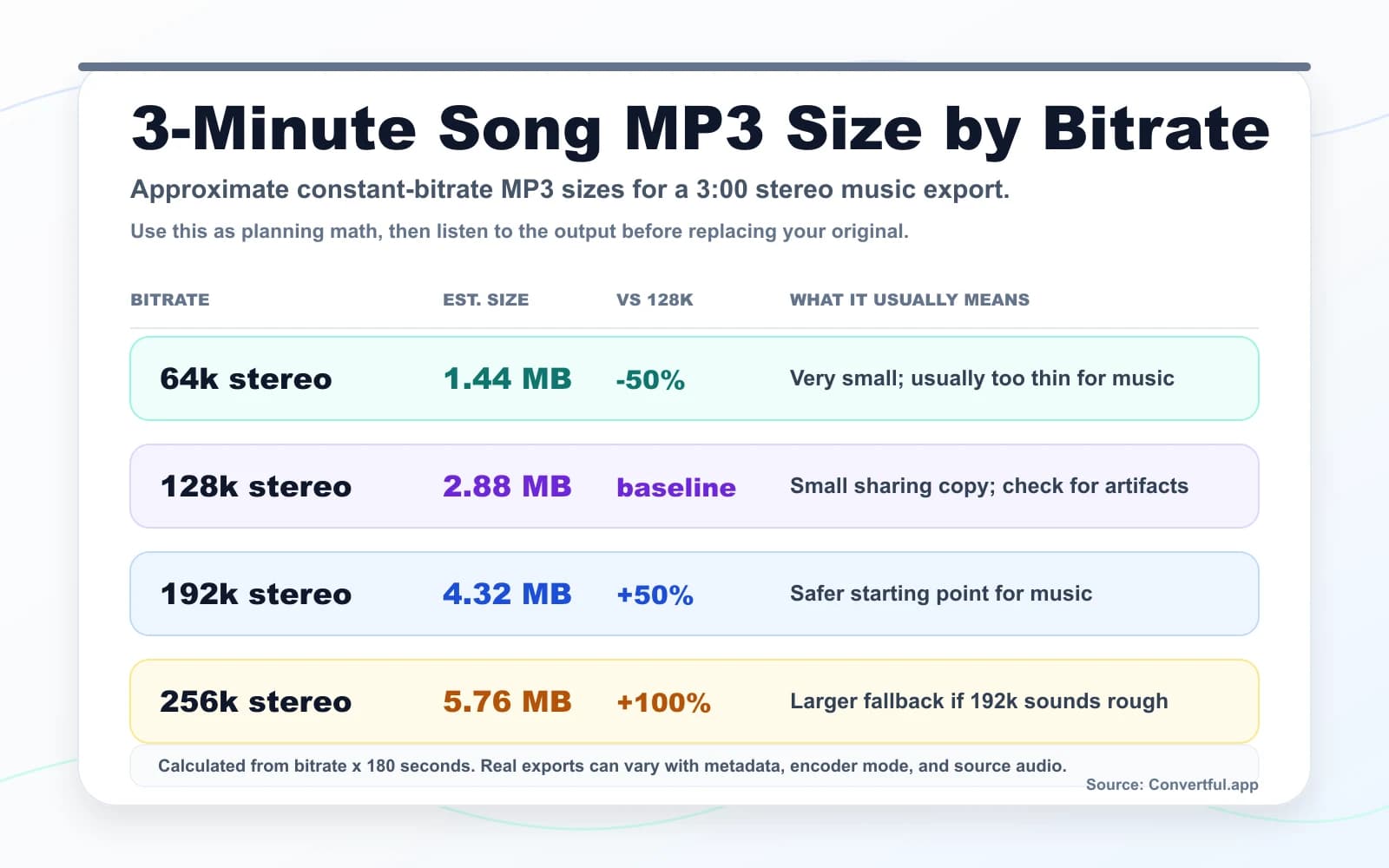Click the -50% value for 64k
1389x868 pixels.
pyautogui.click(x=649, y=379)
